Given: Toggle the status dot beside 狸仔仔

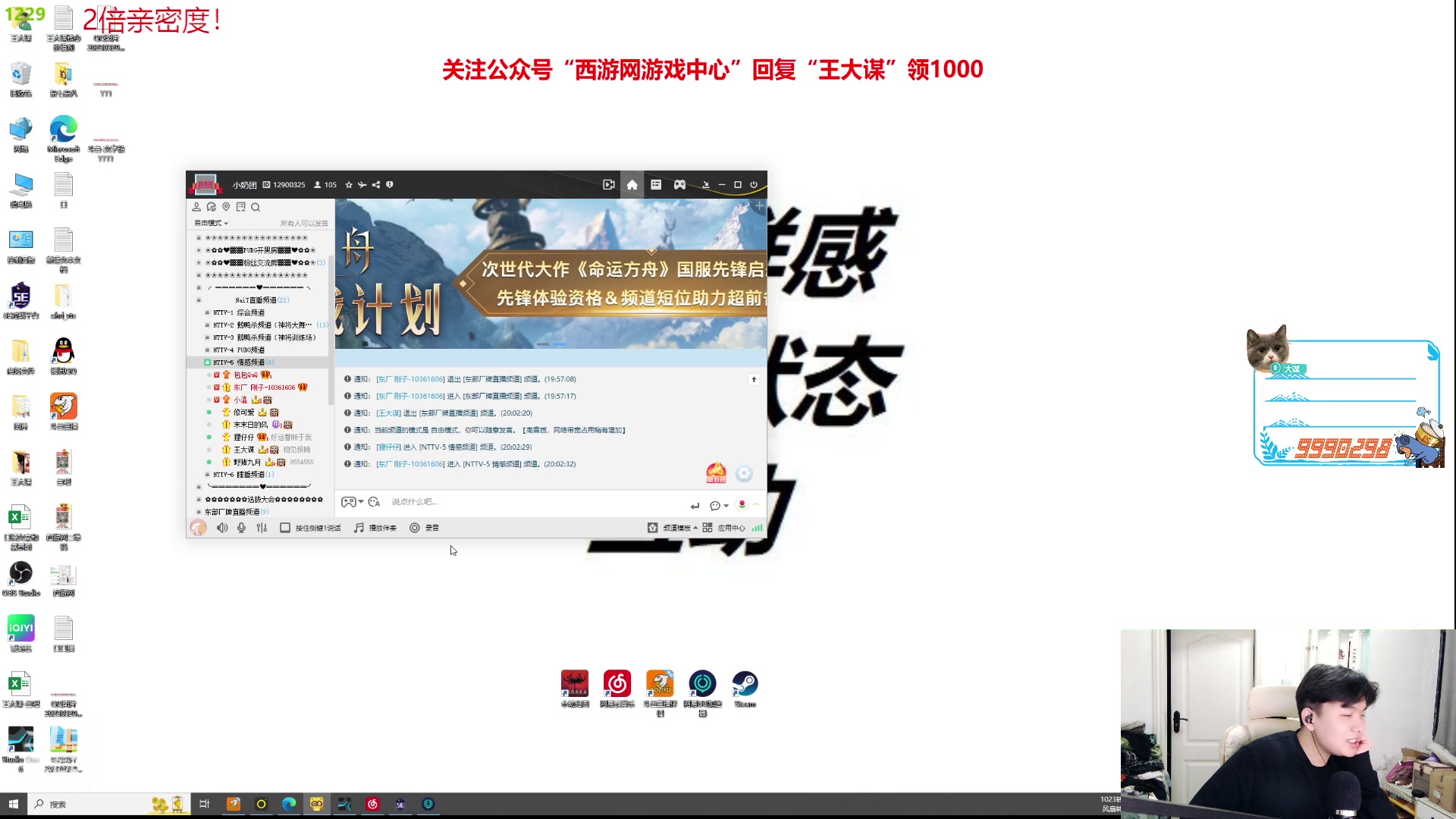Looking at the screenshot, I should [x=209, y=438].
